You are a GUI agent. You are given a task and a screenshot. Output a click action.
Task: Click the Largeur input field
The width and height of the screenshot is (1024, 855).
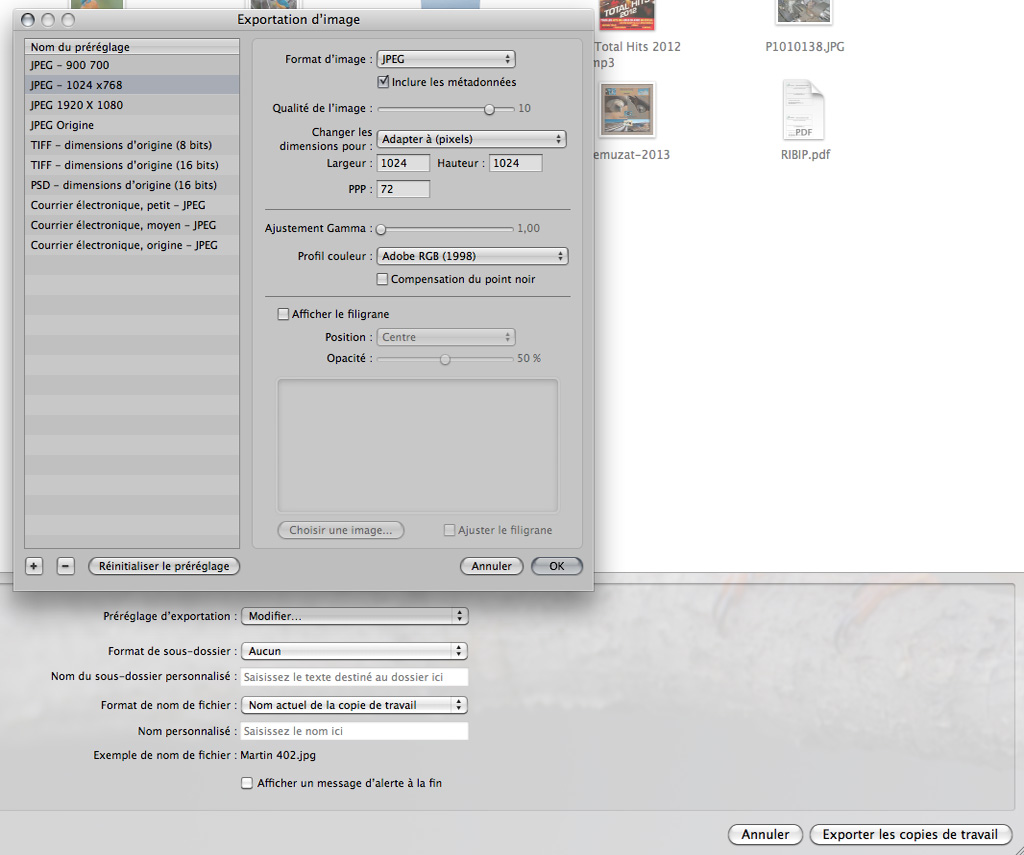(x=404, y=163)
